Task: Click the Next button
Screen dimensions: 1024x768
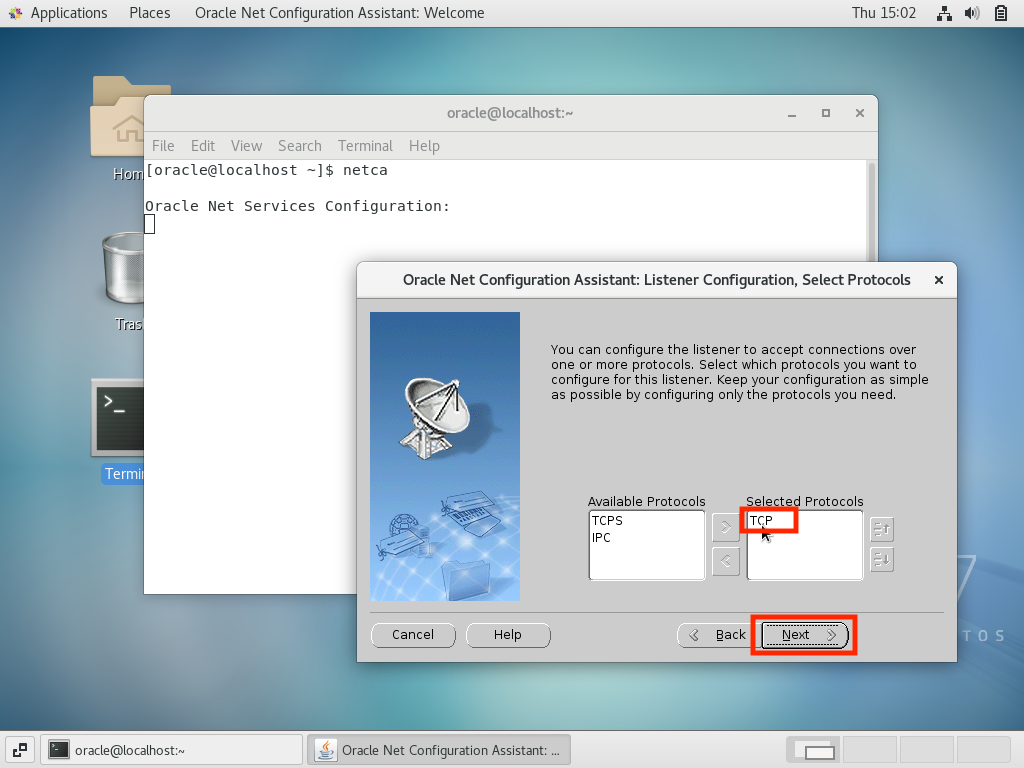Action: click(805, 635)
